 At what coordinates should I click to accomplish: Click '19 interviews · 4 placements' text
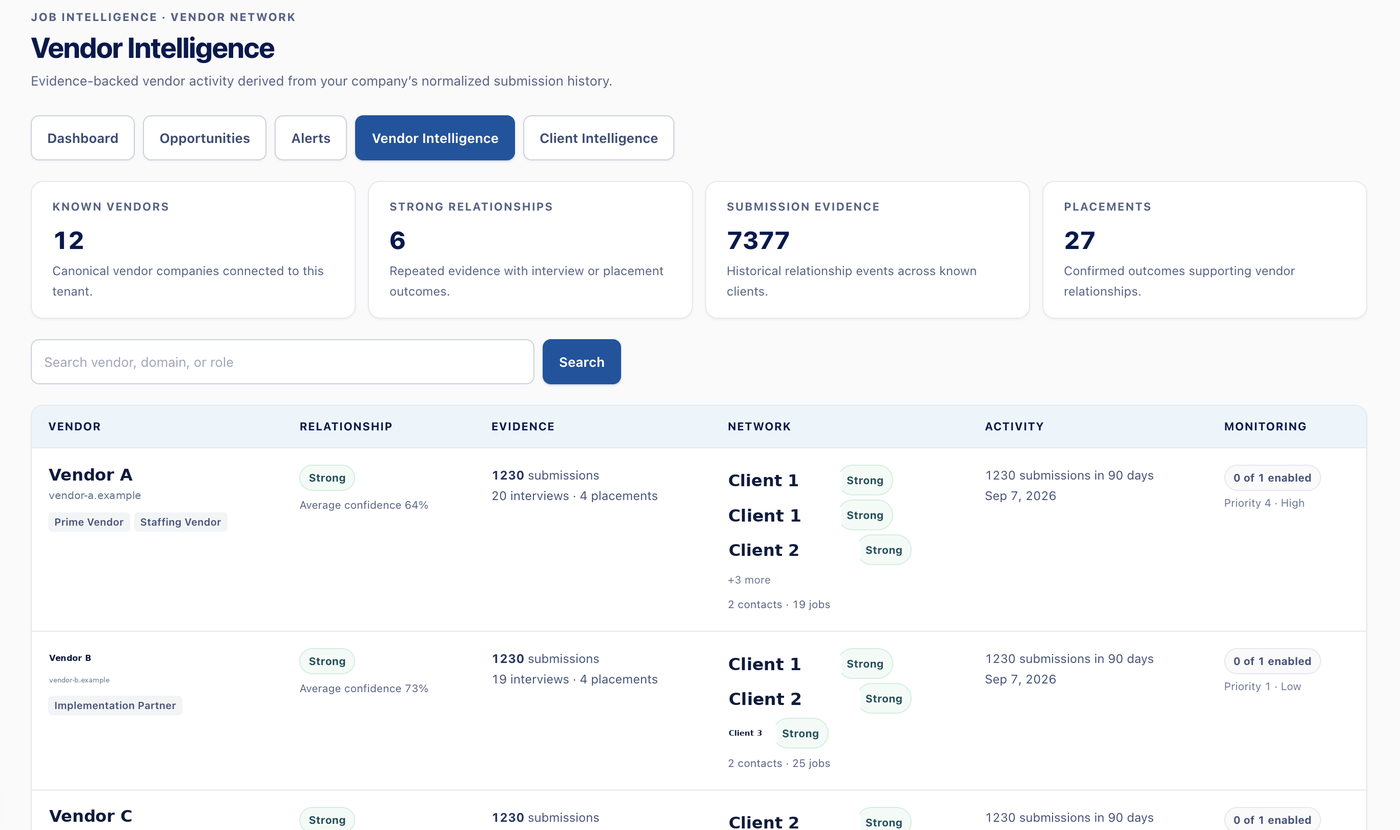pos(575,679)
